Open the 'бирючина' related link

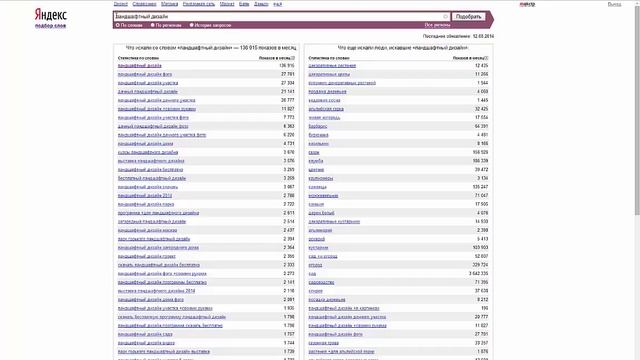click(318, 135)
